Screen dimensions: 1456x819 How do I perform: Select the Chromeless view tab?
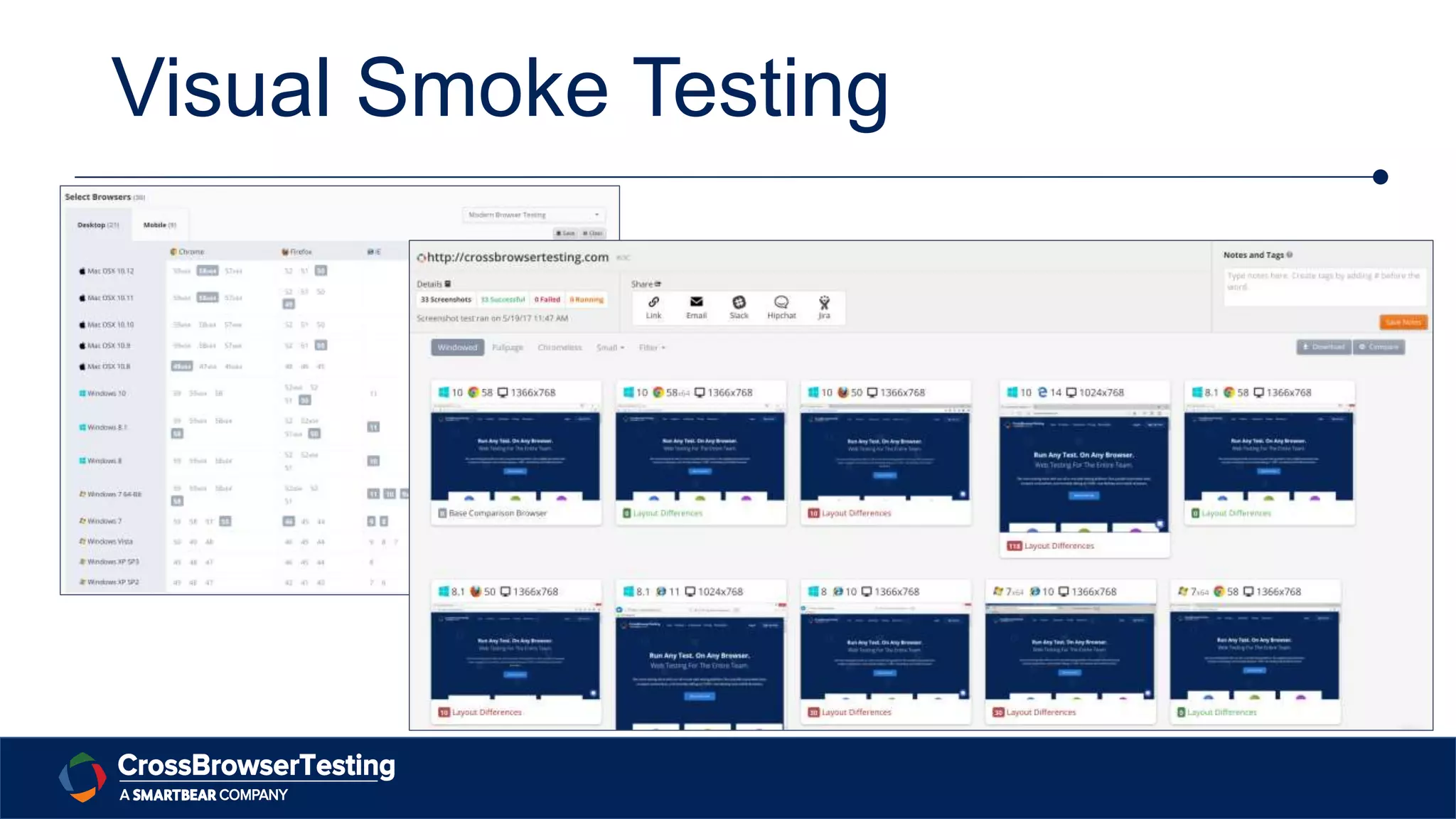tap(560, 348)
